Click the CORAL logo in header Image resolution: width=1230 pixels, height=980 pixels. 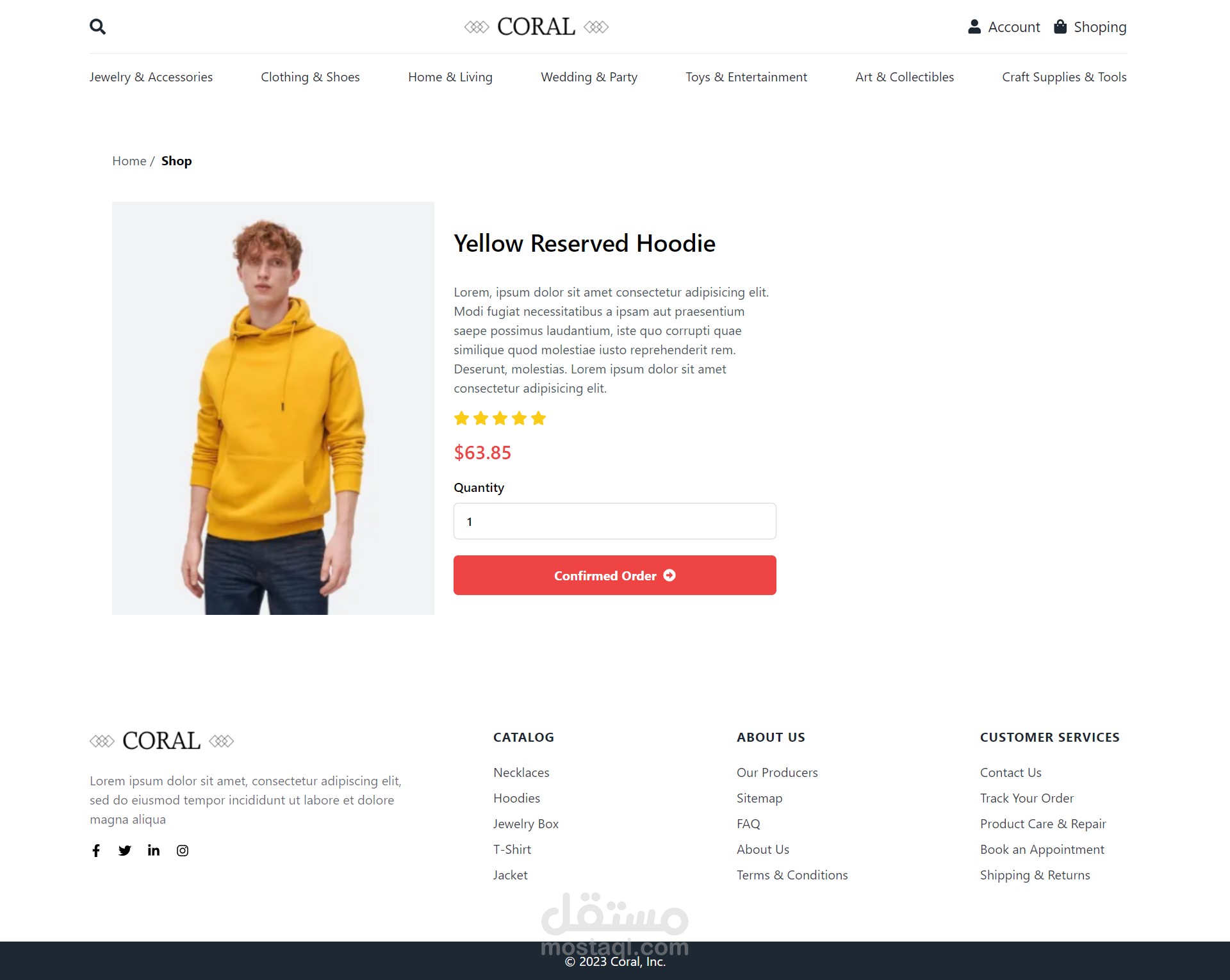[536, 27]
